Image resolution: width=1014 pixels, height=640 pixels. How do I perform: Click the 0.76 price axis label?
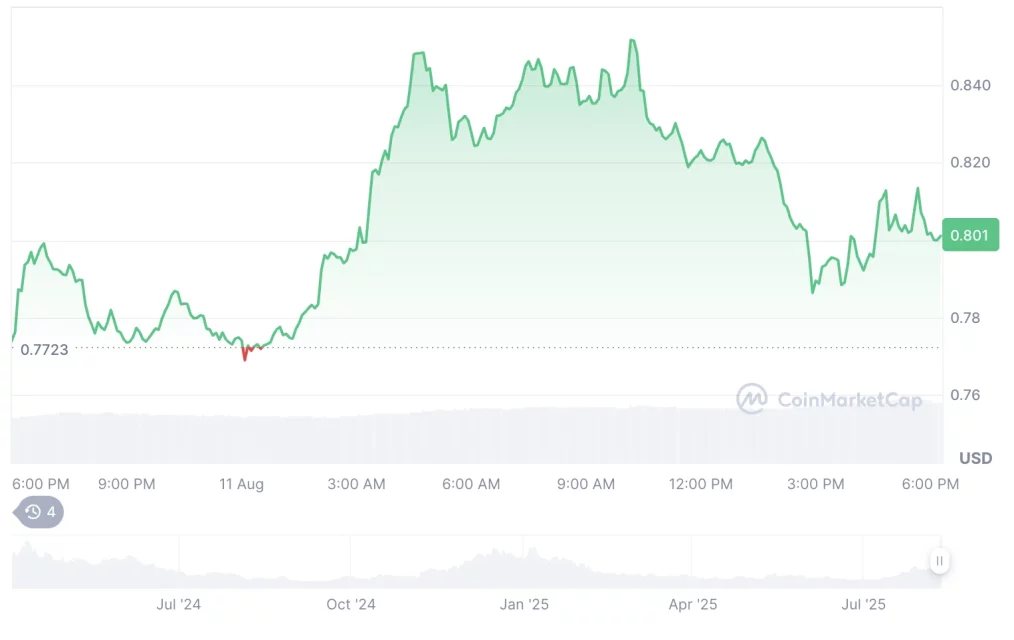[x=966, y=395]
